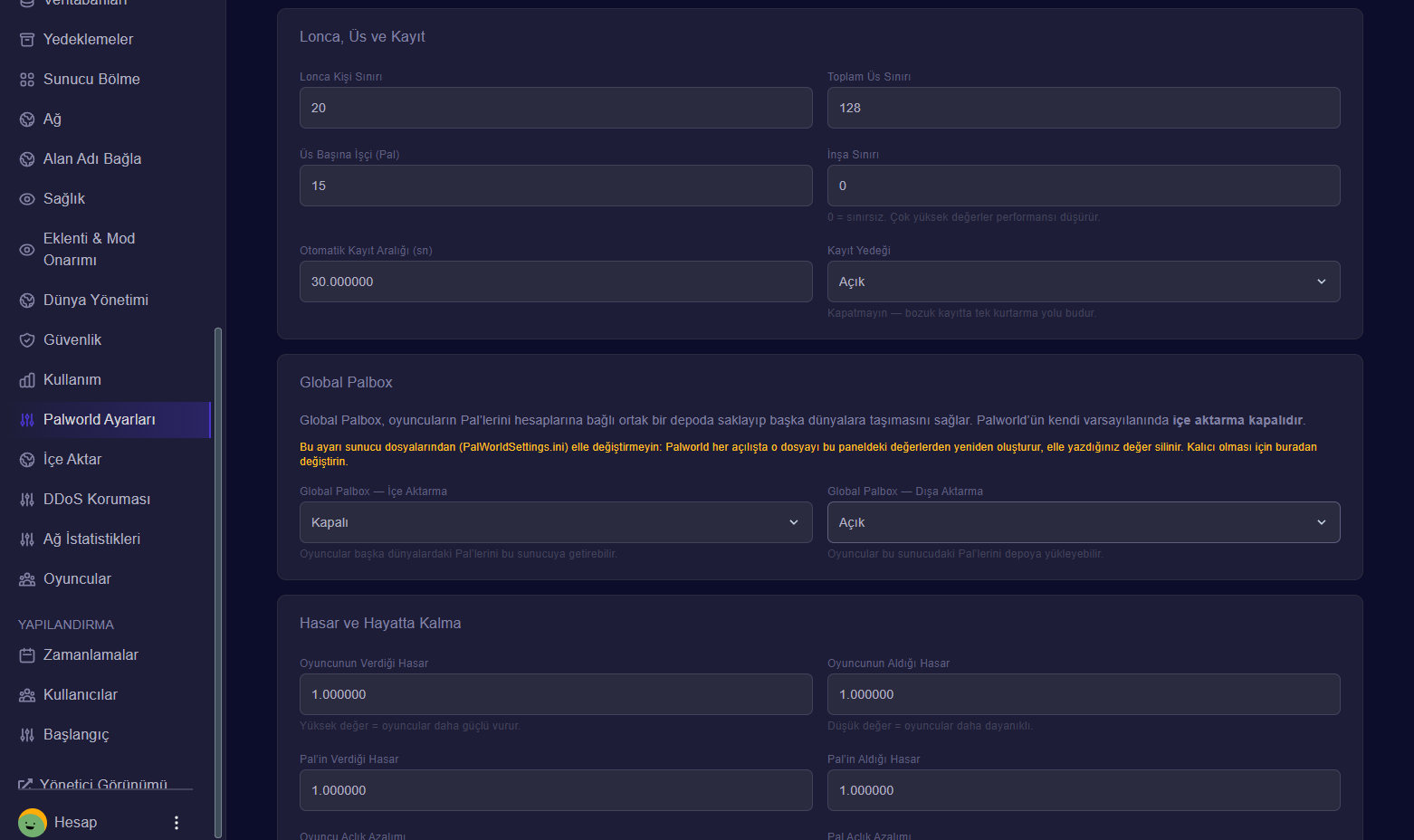Click the Ağ globe icon
Viewport: 1414px width, 840px height.
pyautogui.click(x=27, y=119)
